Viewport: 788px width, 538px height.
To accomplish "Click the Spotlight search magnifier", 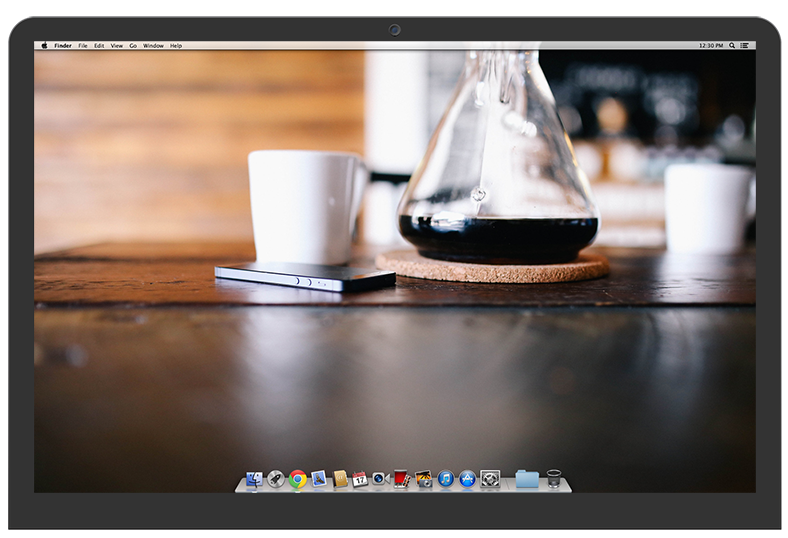I will 732,46.
